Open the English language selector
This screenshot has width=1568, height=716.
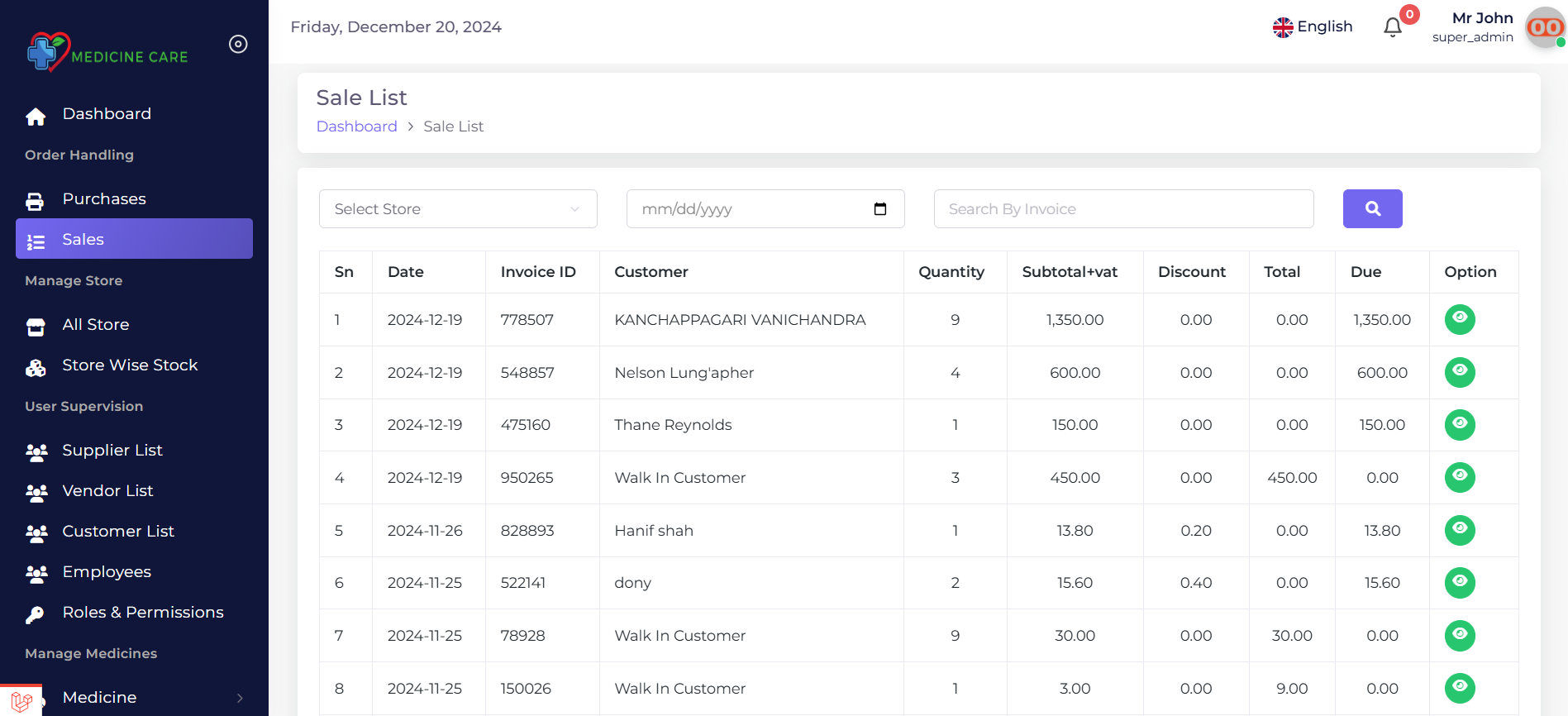tap(1313, 26)
